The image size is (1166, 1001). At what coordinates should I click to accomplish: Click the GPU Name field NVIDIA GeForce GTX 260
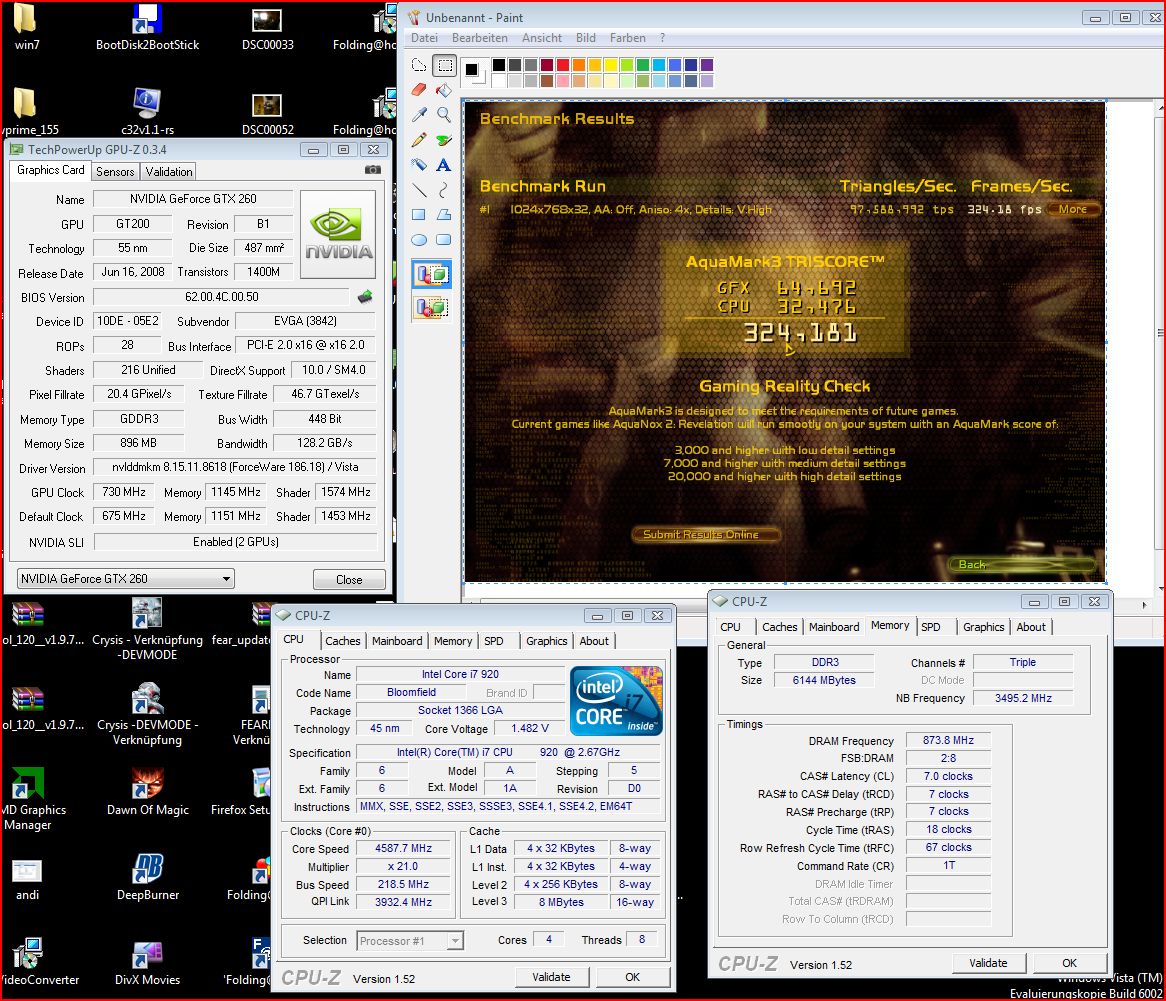click(193, 199)
